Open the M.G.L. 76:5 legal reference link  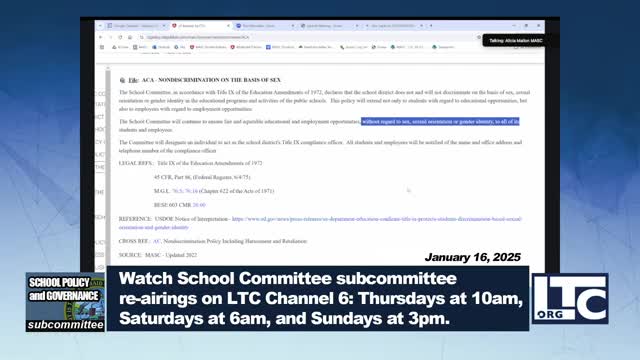[178, 191]
